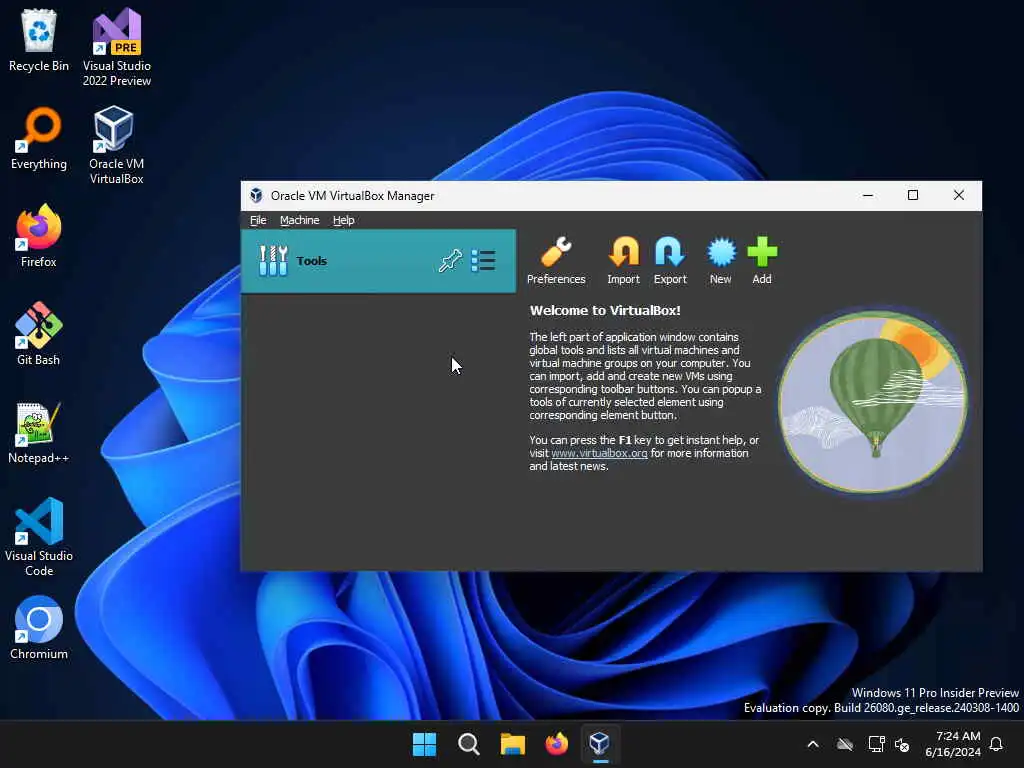Viewport: 1024px width, 768px height.
Task: Select the Git Bash desktop shortcut
Action: point(39,334)
